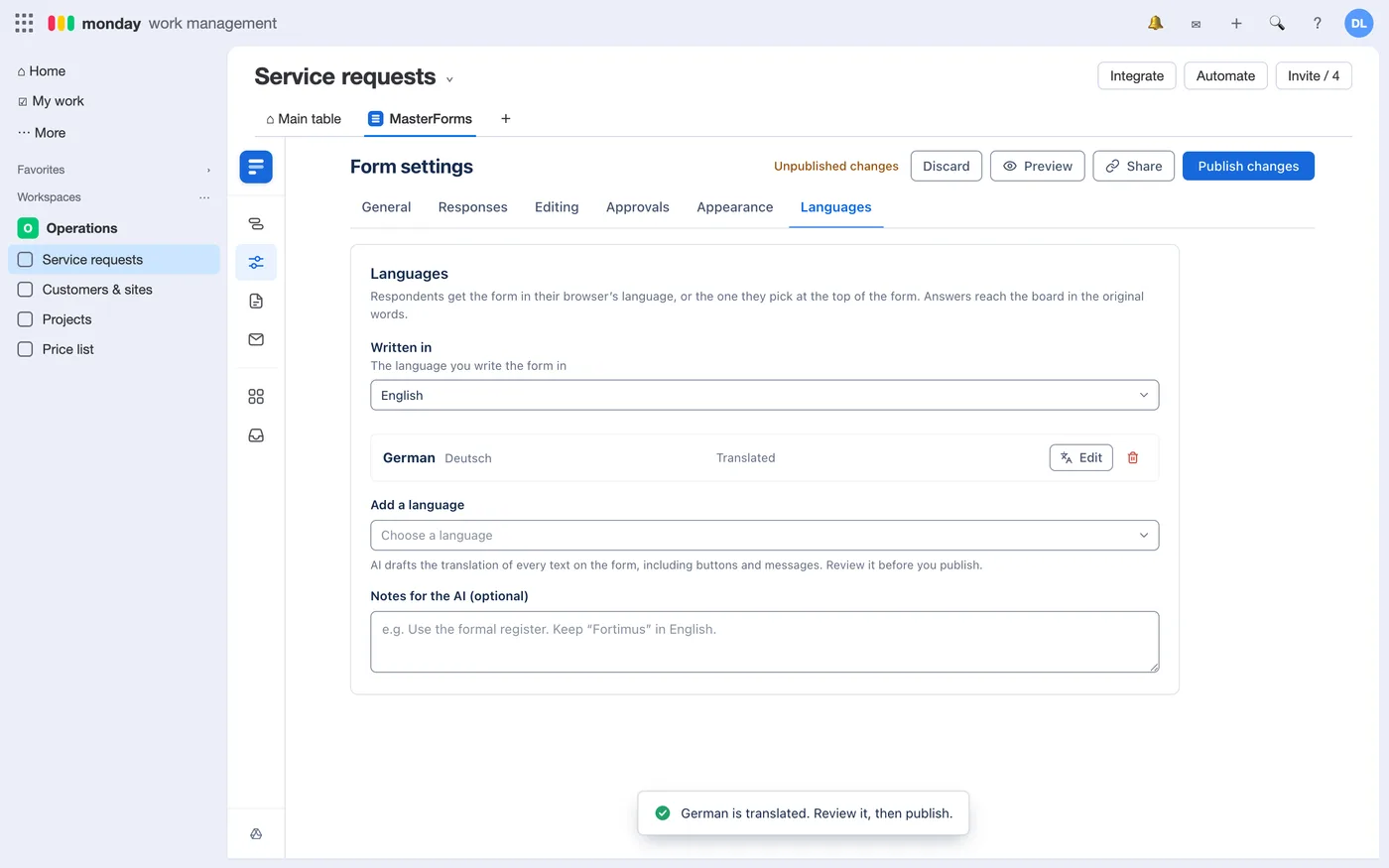Click Publish changes button
This screenshot has width=1389, height=868.
tap(1248, 166)
